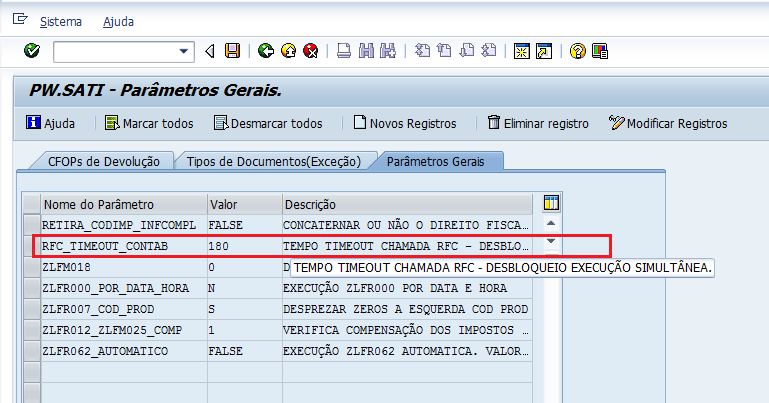This screenshot has width=769, height=403.
Task: Click the Novos Registros button
Action: pos(405,123)
